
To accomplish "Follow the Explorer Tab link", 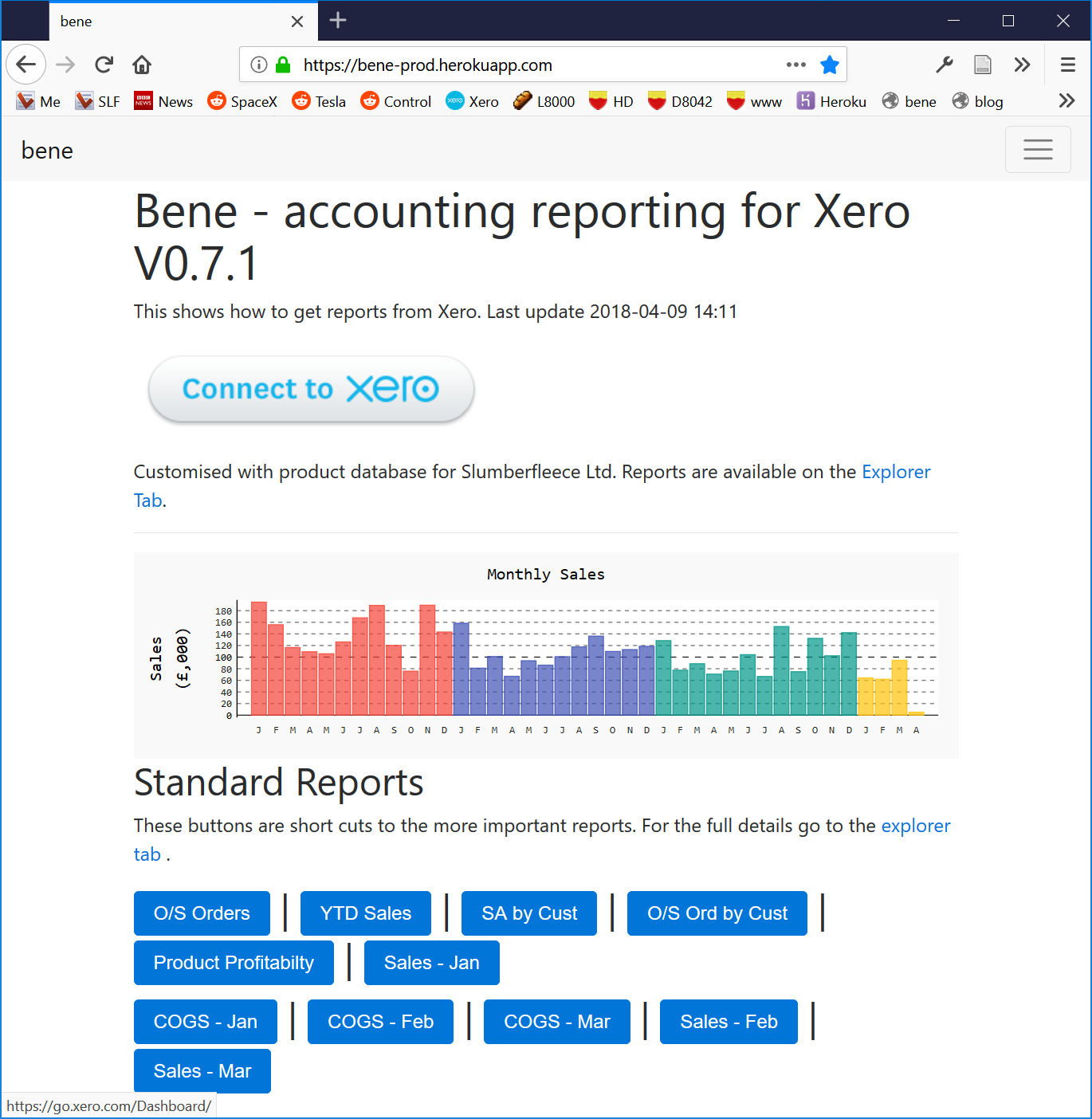I will (x=896, y=472).
